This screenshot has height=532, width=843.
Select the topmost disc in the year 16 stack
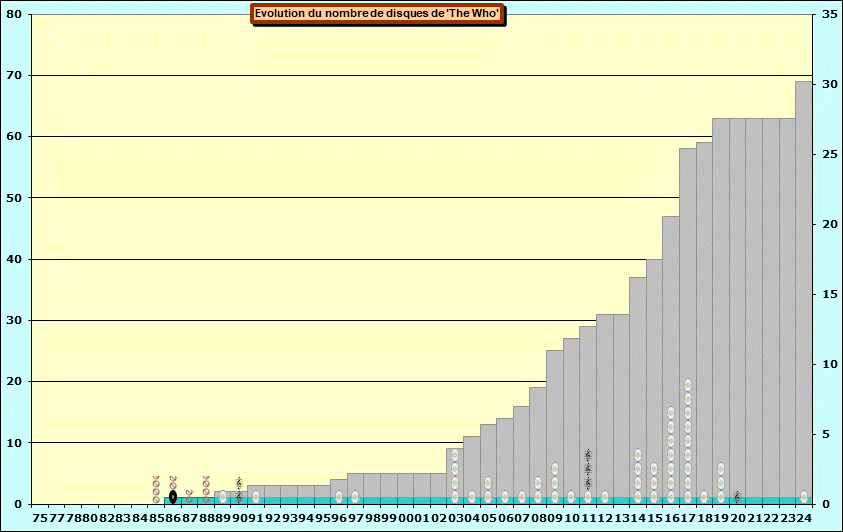(671, 413)
